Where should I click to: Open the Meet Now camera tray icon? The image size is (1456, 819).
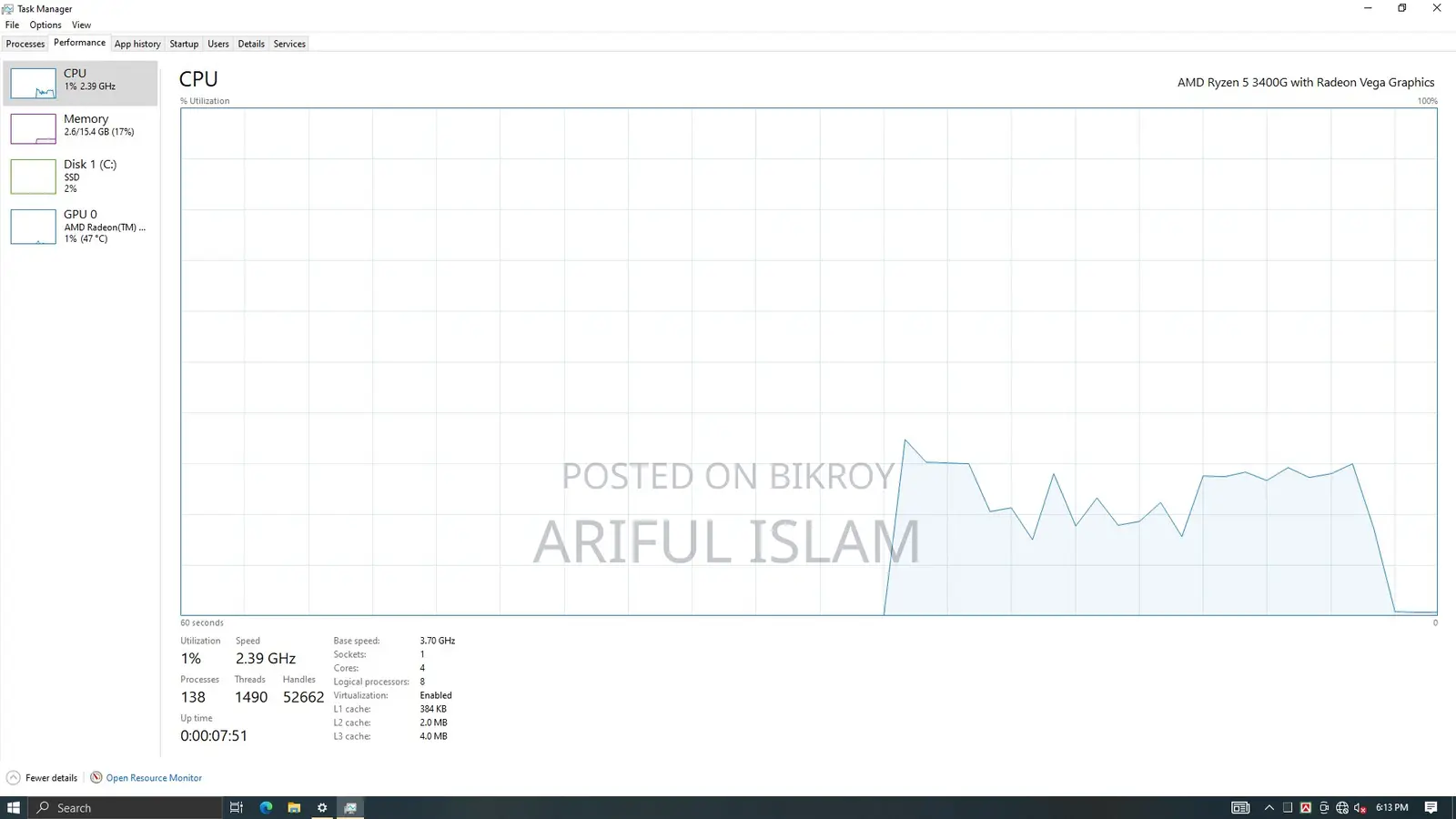click(1324, 807)
